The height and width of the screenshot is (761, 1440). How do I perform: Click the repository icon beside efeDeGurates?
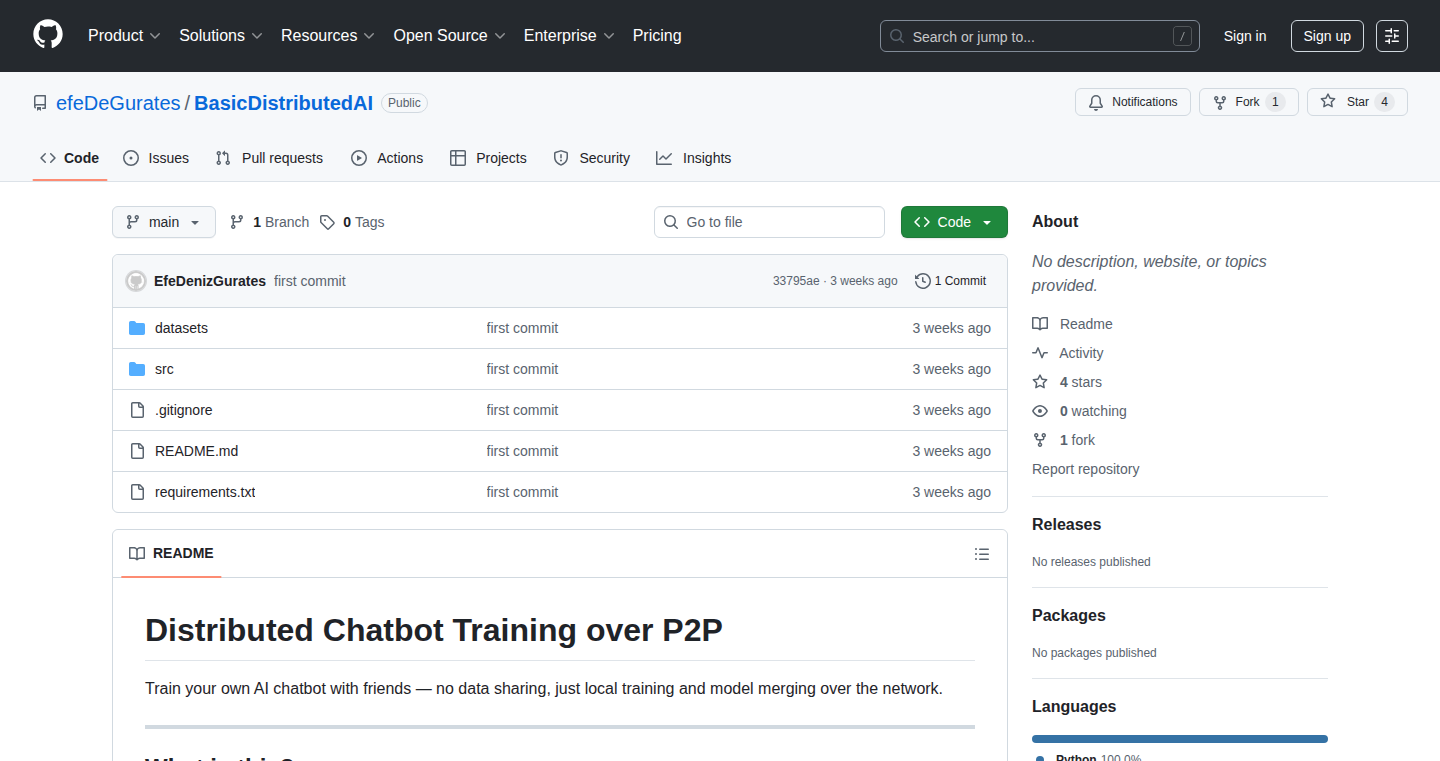click(x=40, y=103)
